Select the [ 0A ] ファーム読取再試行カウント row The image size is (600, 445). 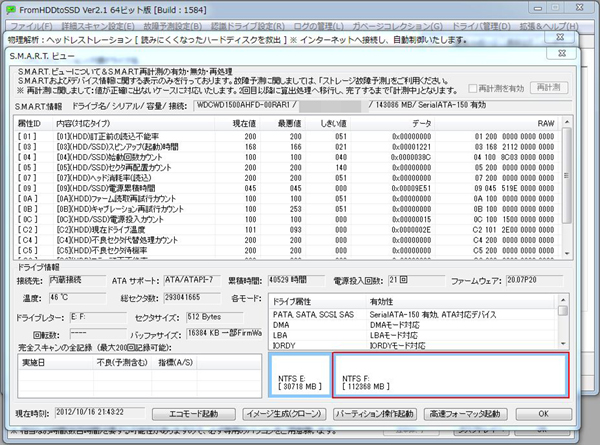coord(288,199)
